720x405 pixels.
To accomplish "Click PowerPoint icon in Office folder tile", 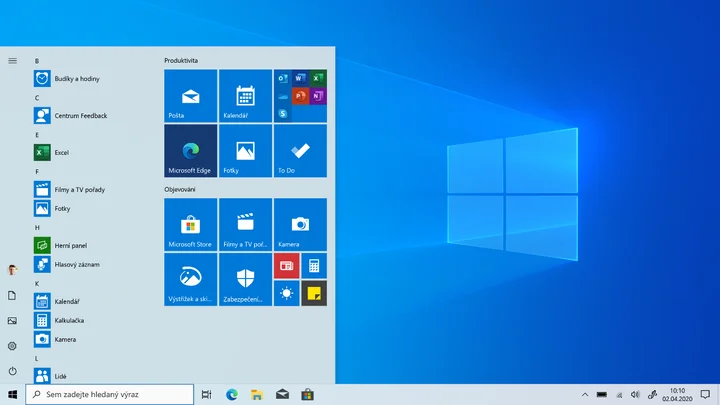I will (x=300, y=96).
